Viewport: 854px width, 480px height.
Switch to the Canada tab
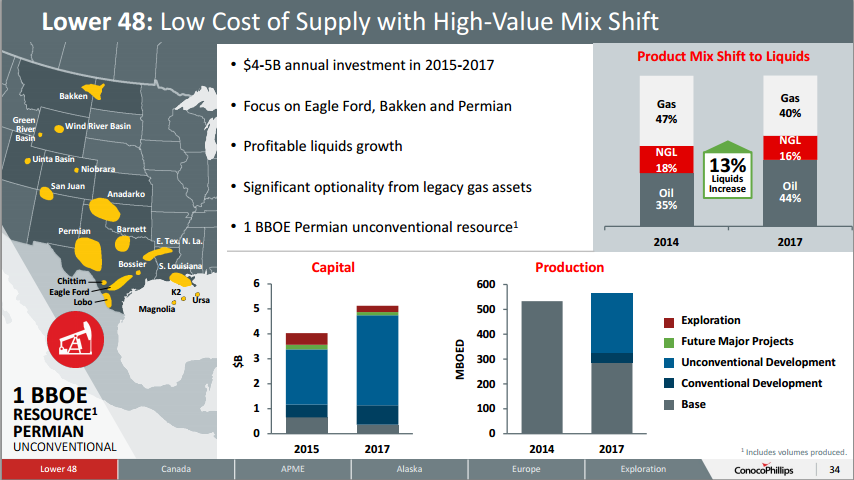click(x=176, y=469)
